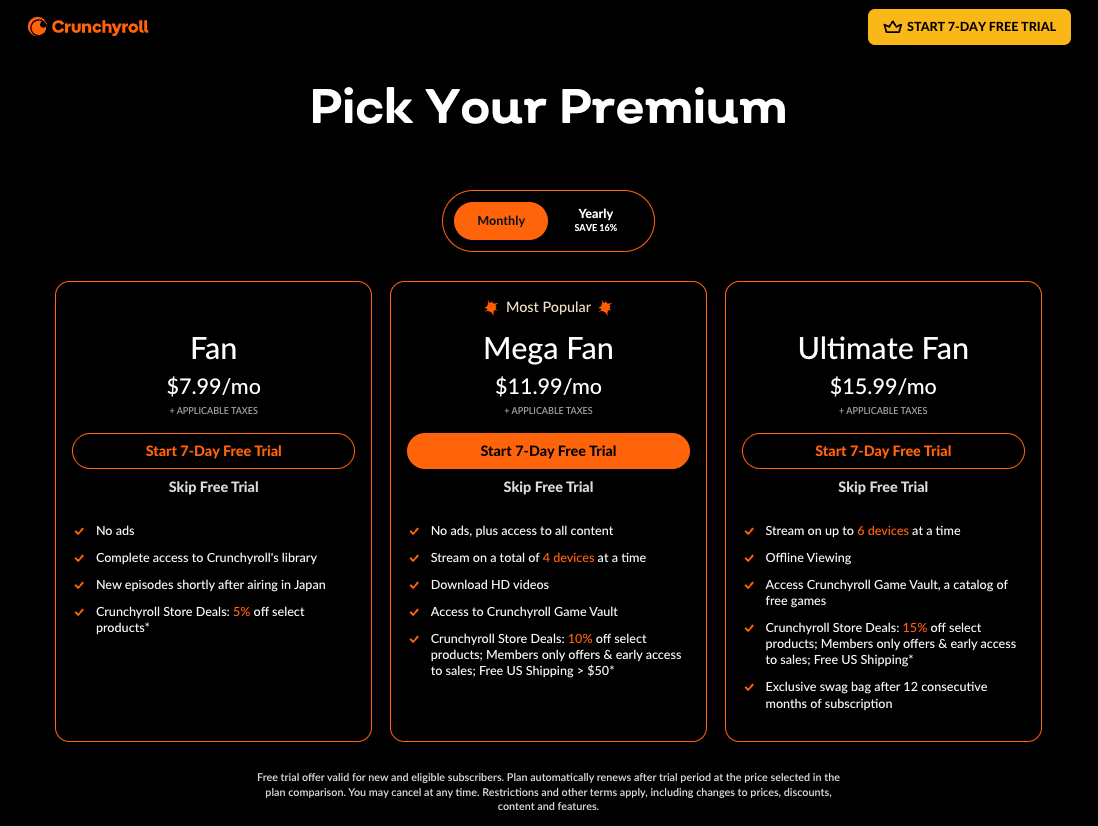Click Start 7-Day Free Trial in the header
The height and width of the screenshot is (826, 1098).
point(969,26)
